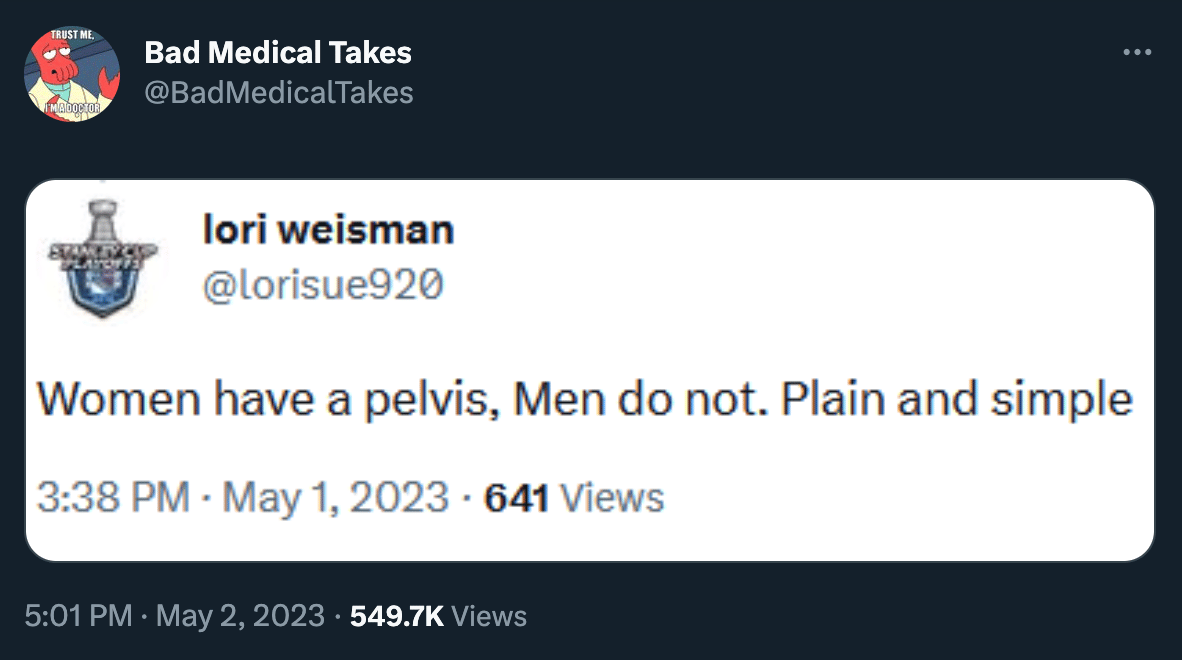
Task: Click the Views label beside 549.7K
Action: (x=489, y=616)
